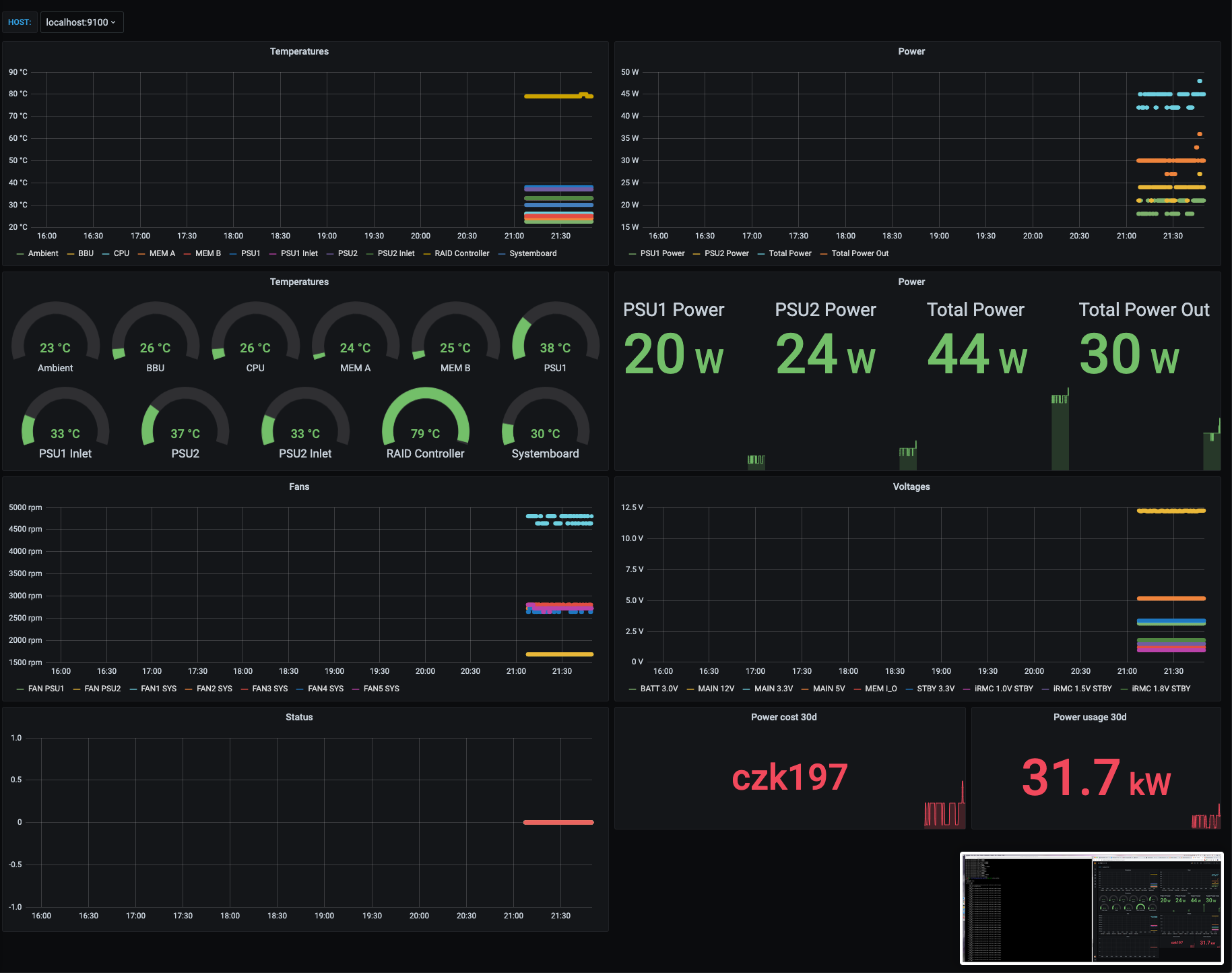
Task: Open the Status panel title menu
Action: coord(299,717)
